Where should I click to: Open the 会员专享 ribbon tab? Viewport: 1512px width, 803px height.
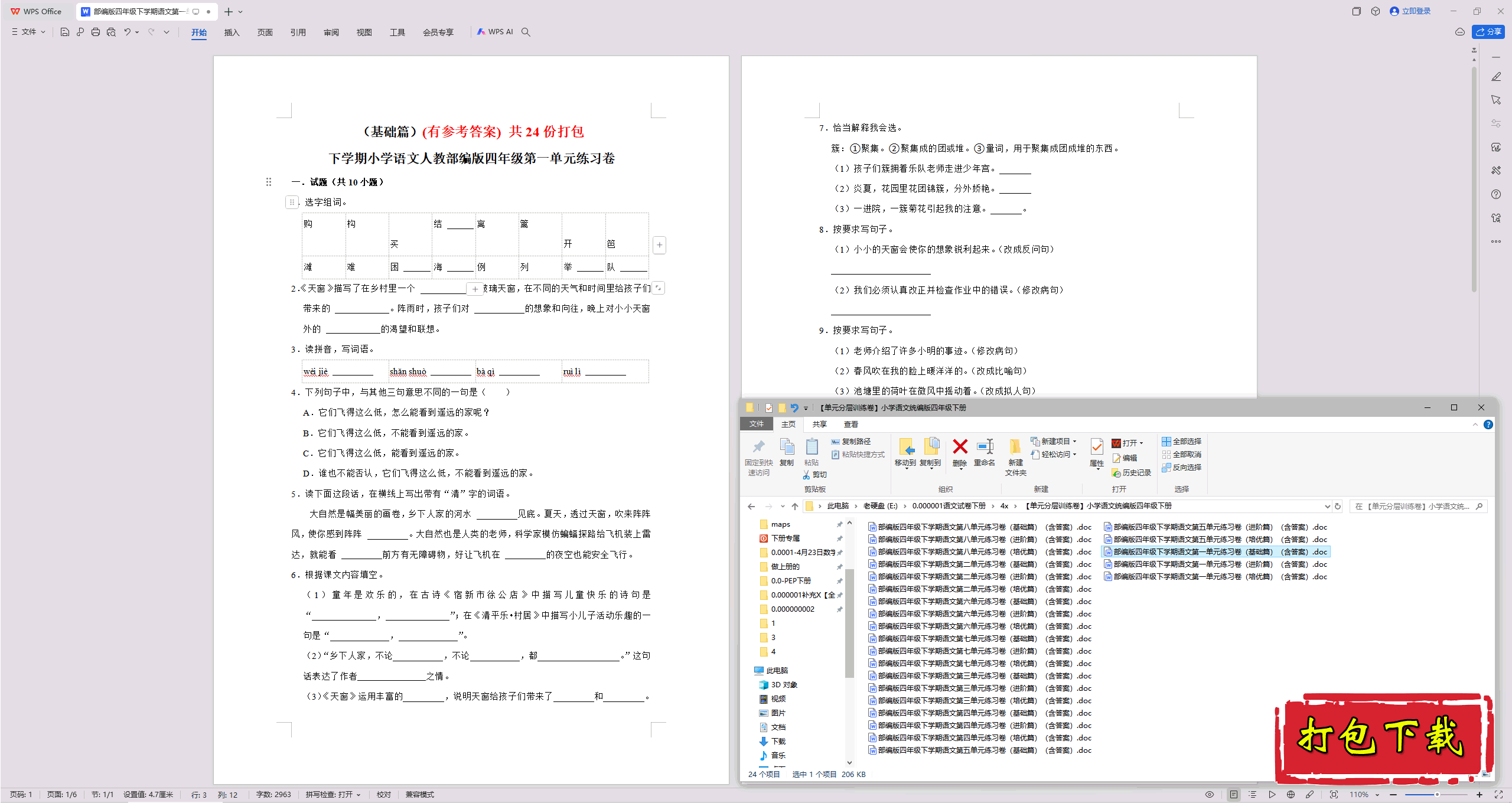438,32
